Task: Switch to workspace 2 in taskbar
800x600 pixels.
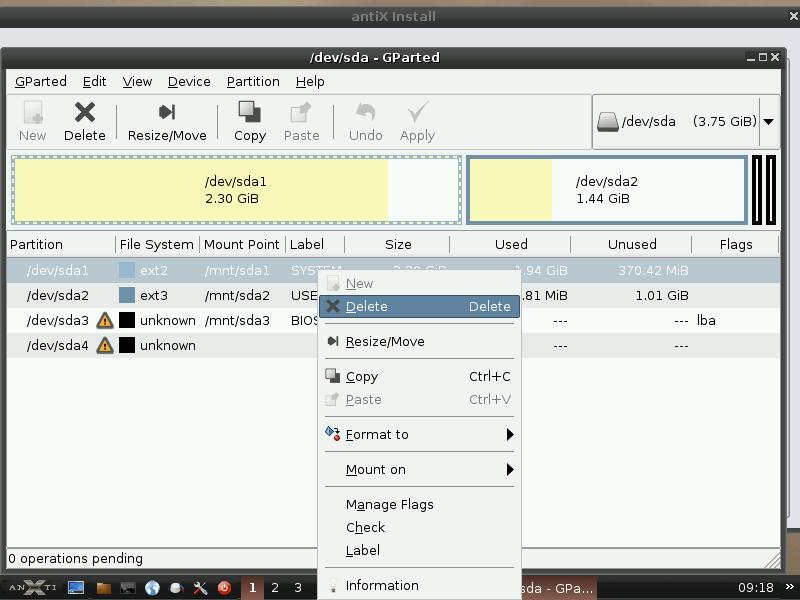Action: [275, 588]
